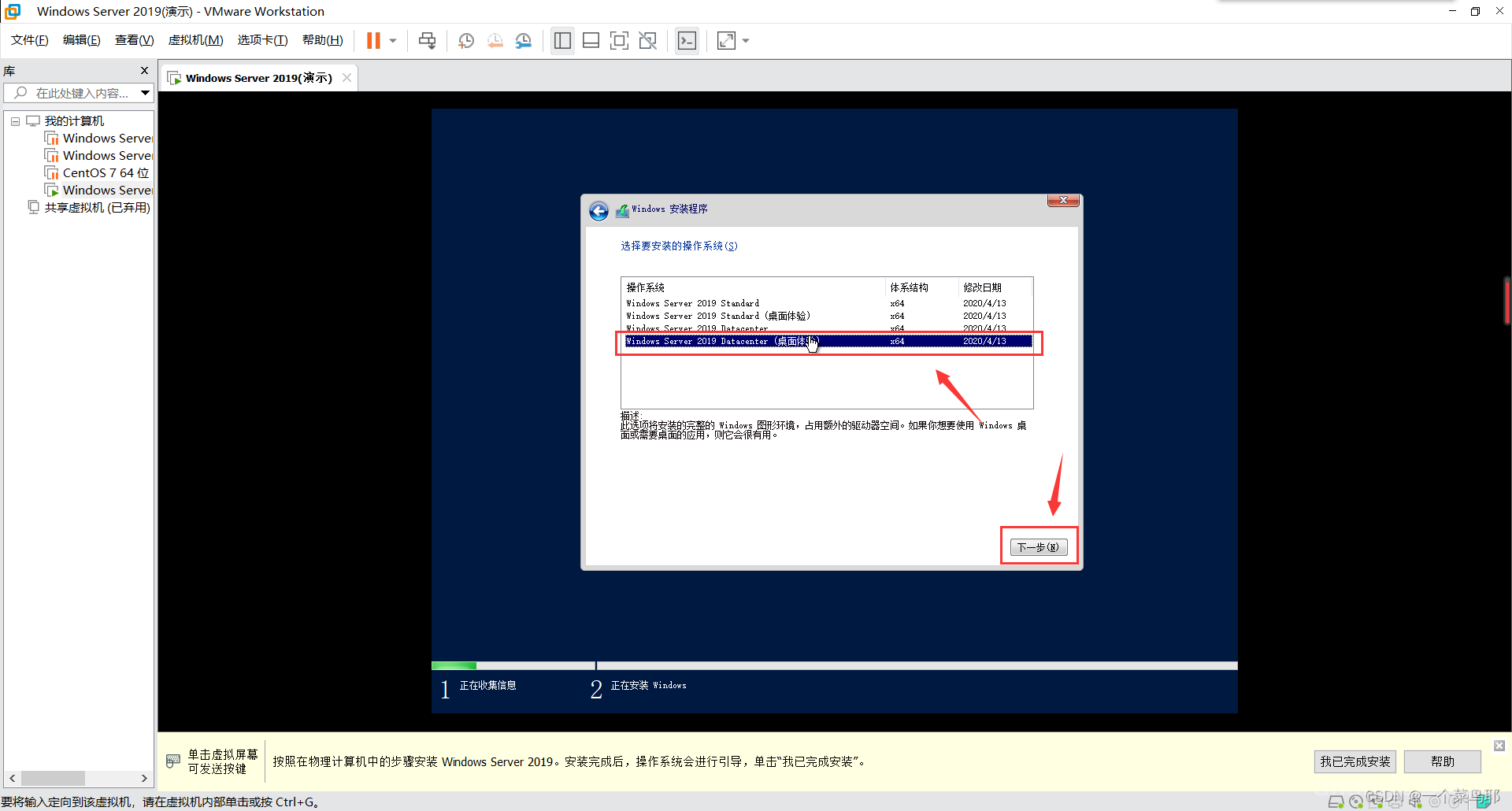This screenshot has height=811, width=1512.
Task: Click the 帮助 button in hint bar
Action: 1442,761
